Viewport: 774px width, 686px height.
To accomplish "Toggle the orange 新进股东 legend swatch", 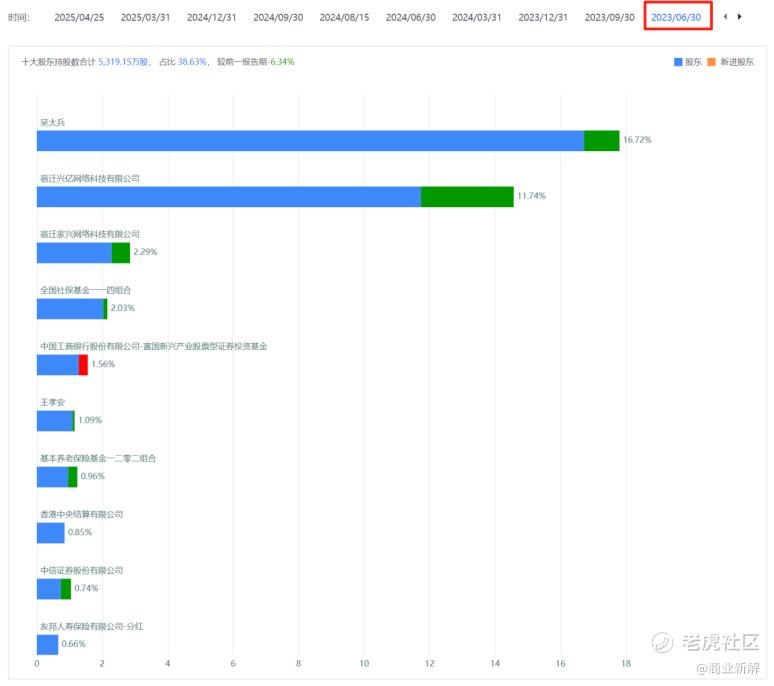I will click(x=711, y=62).
